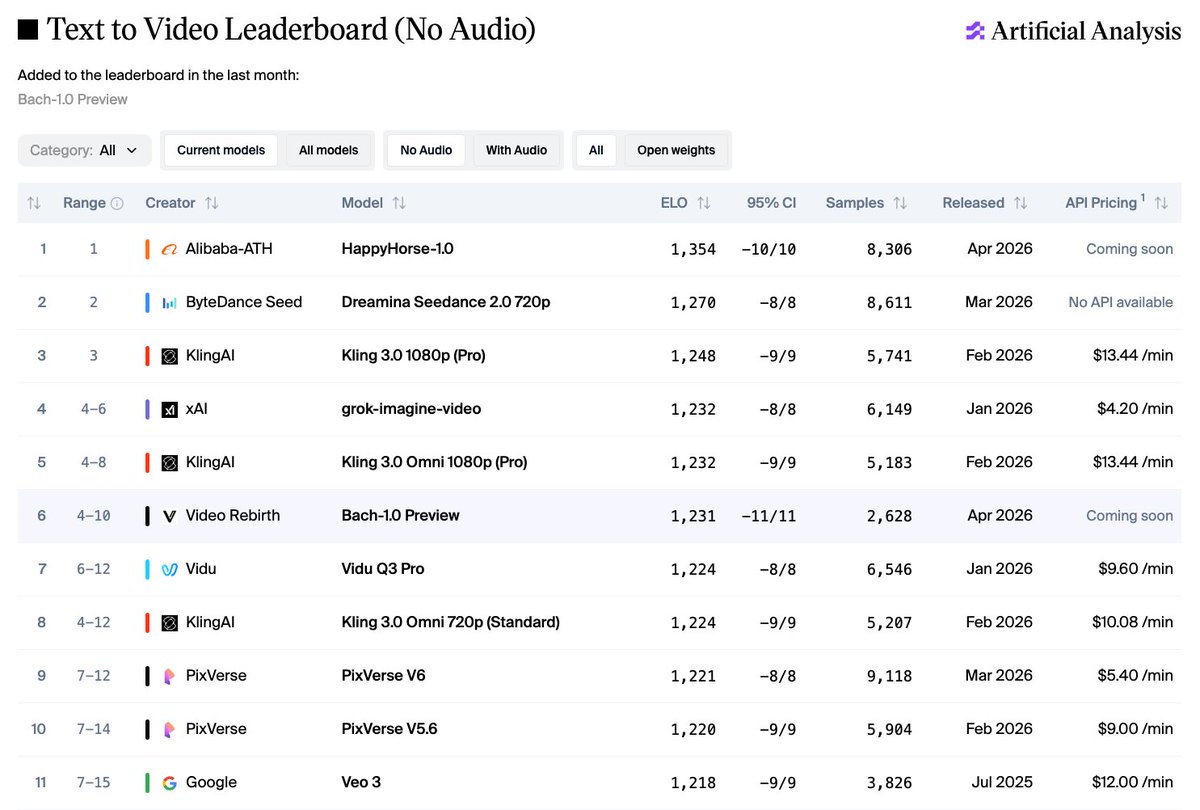Click the Text to Video Leaderboard heading

[x=290, y=30]
